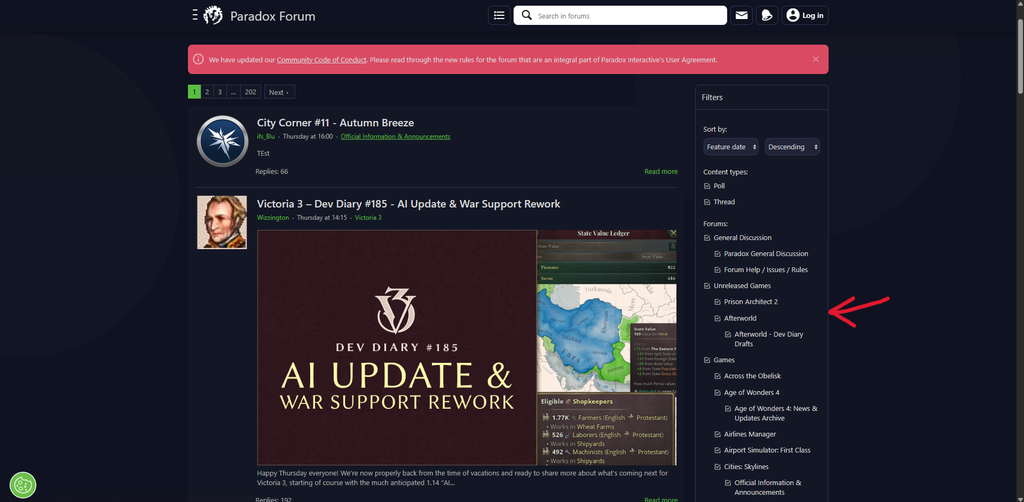Click the Log in button

coord(805,16)
